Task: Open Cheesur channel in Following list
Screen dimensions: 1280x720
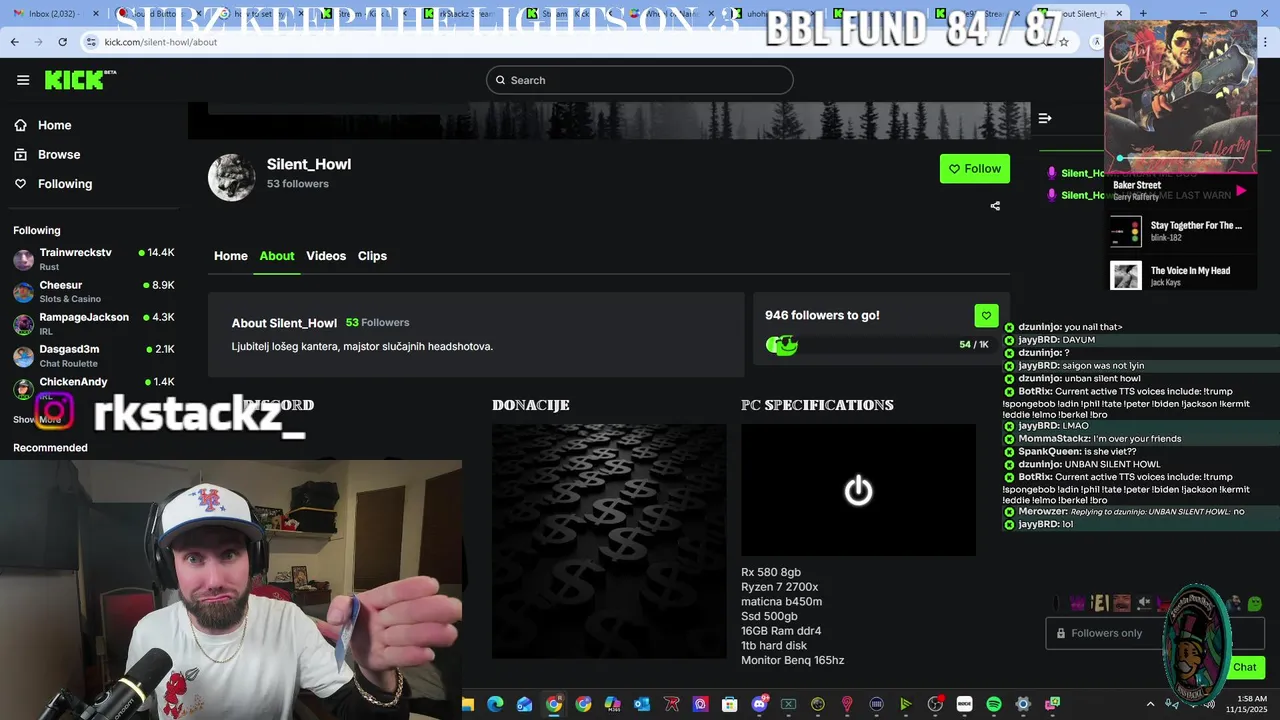Action: [x=93, y=291]
